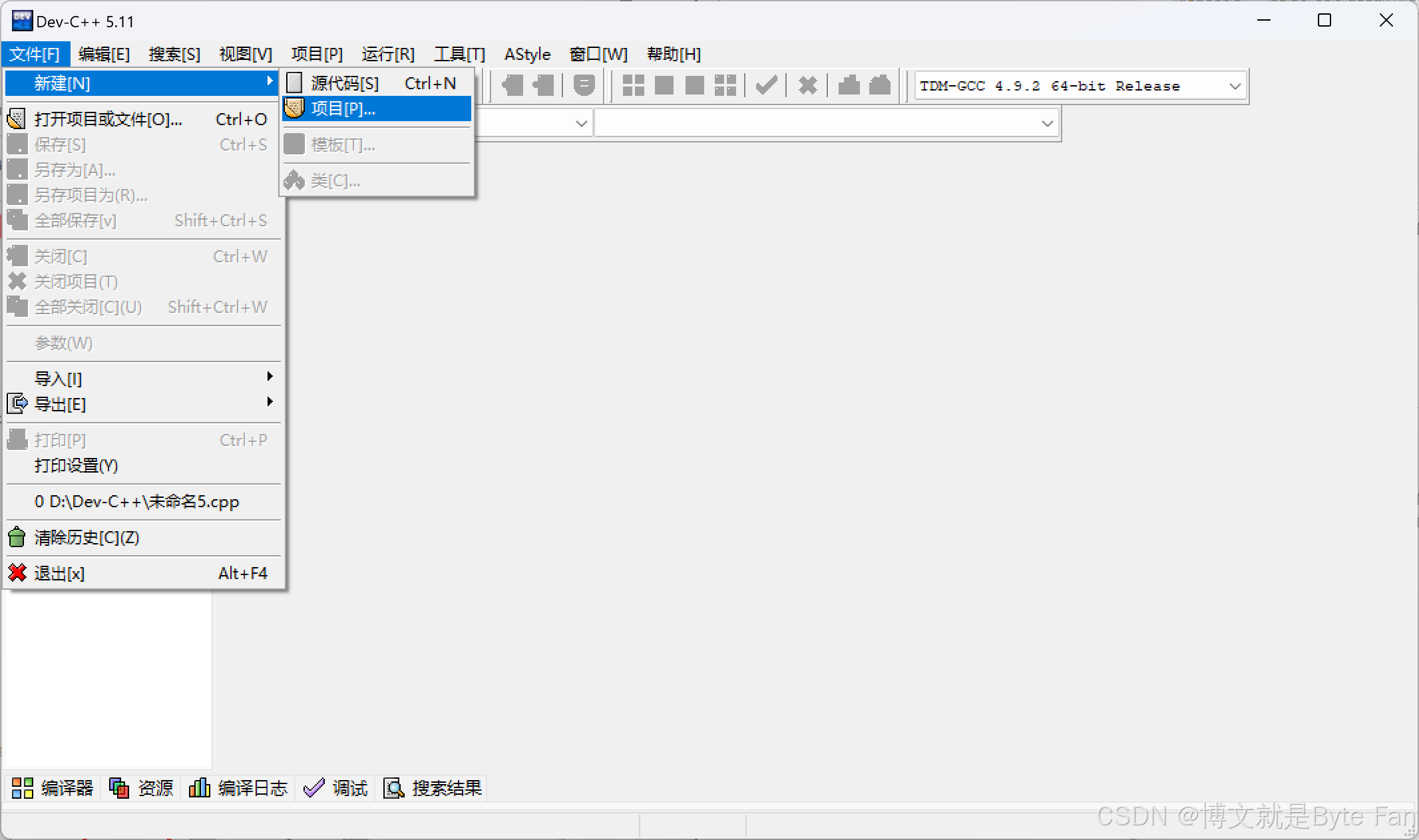Click the blank page icon beside 源代码
The image size is (1419, 840).
point(294,83)
